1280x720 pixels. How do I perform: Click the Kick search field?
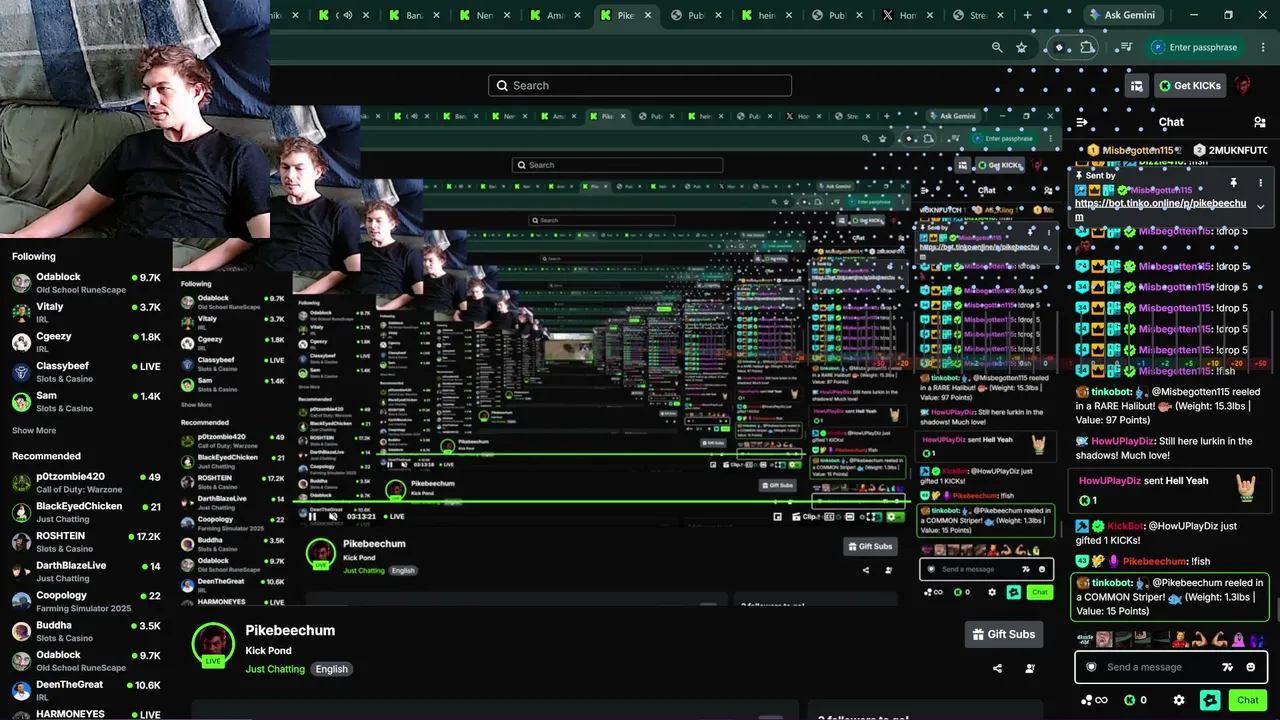click(x=640, y=86)
